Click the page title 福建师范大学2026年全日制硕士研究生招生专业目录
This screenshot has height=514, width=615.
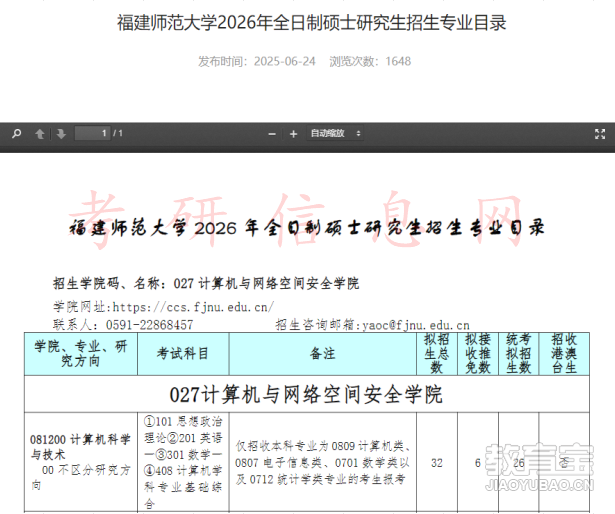tap(311, 23)
